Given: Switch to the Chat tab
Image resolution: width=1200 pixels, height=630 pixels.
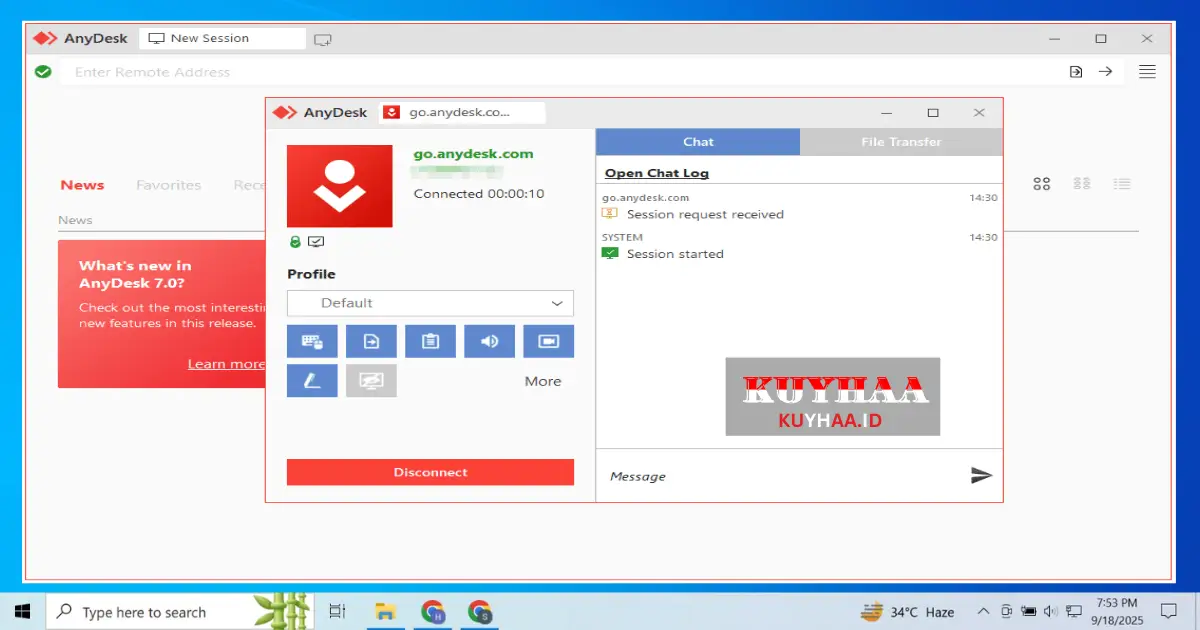Looking at the screenshot, I should coord(698,142).
